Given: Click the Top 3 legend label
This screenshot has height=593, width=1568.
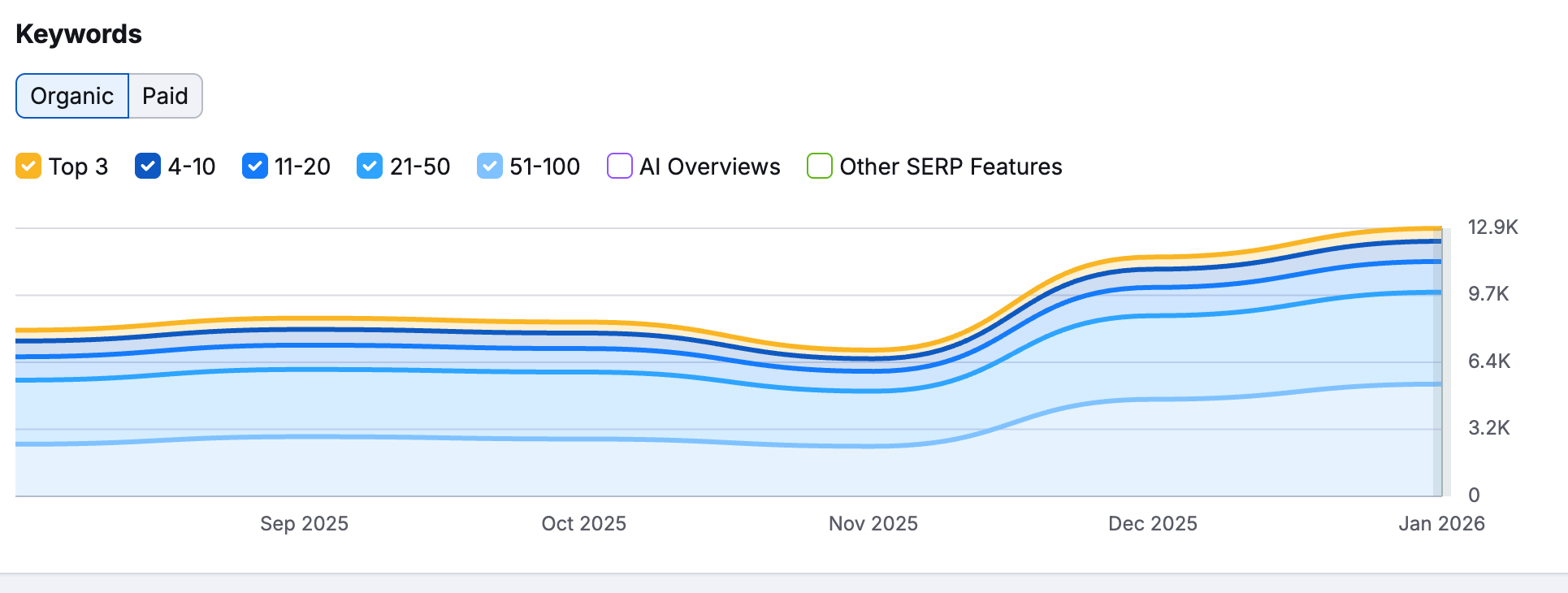Looking at the screenshot, I should pos(78,167).
